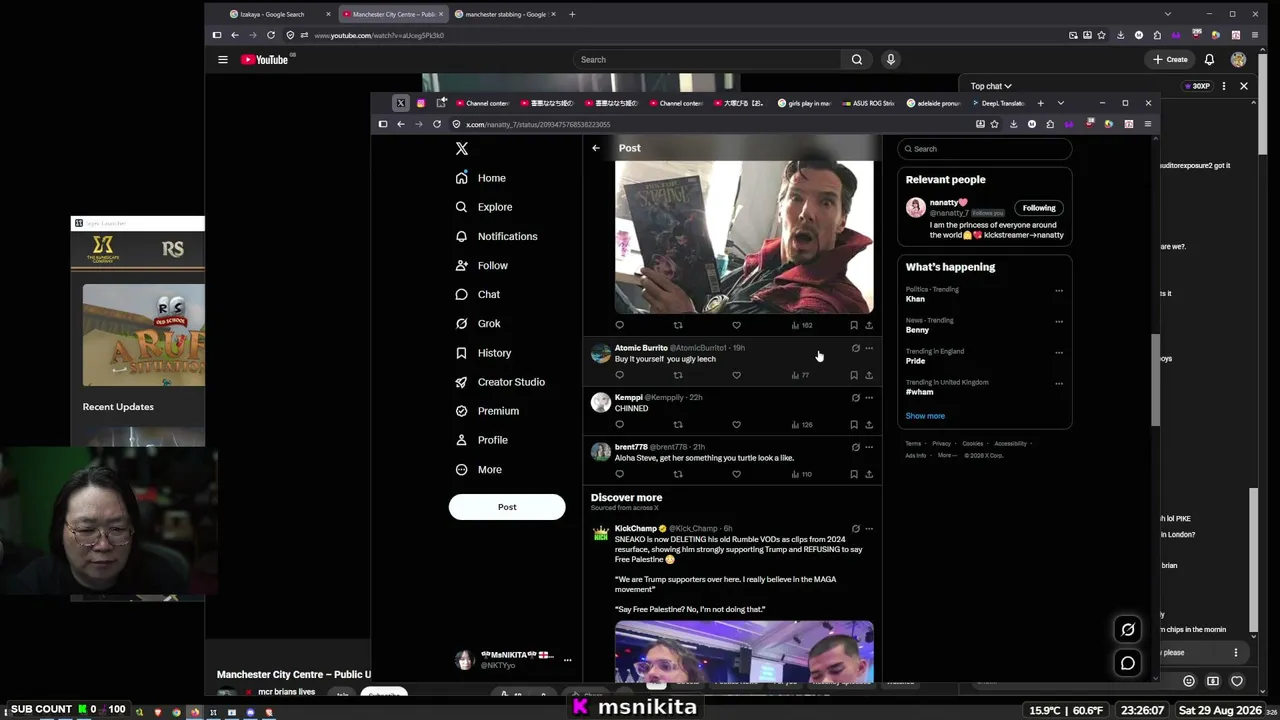Open the floating chat messages button
1280x720 pixels.
1128,663
